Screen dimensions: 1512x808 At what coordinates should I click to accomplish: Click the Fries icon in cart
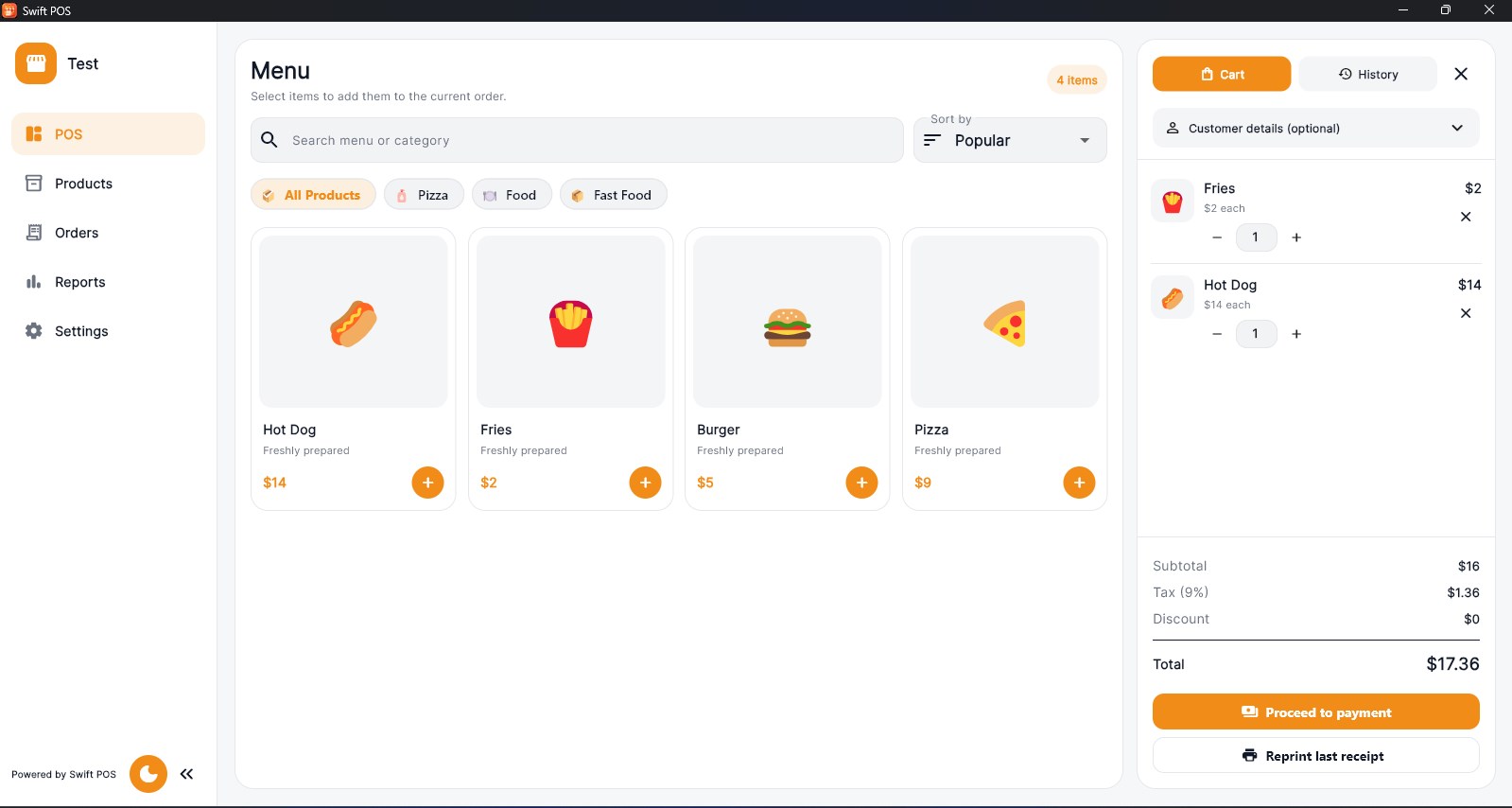[1173, 201]
